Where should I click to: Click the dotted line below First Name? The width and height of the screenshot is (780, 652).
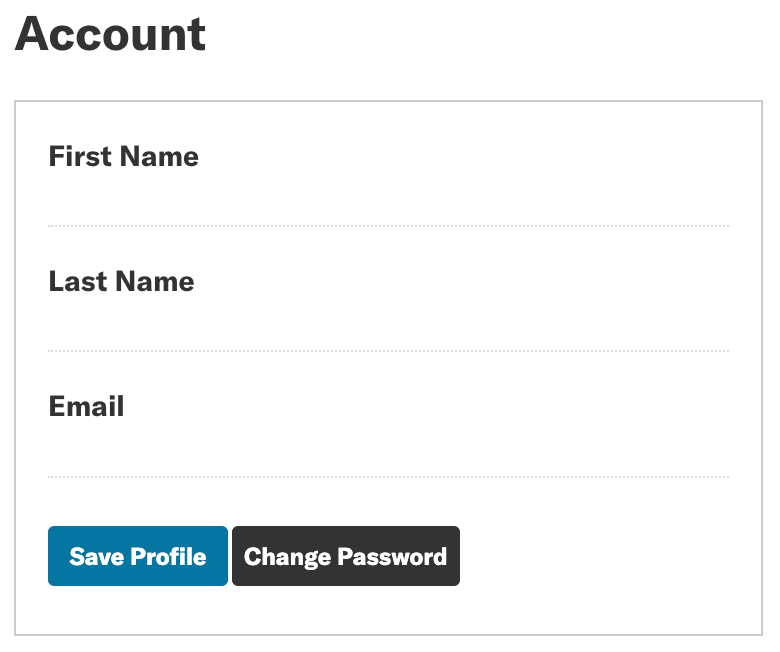point(388,226)
